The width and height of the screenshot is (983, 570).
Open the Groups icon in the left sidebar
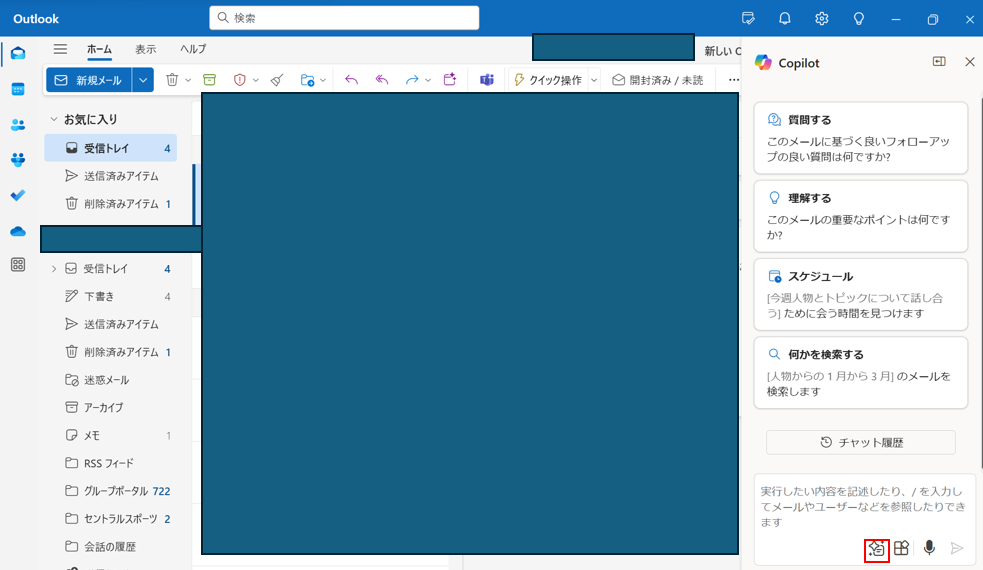[x=18, y=160]
